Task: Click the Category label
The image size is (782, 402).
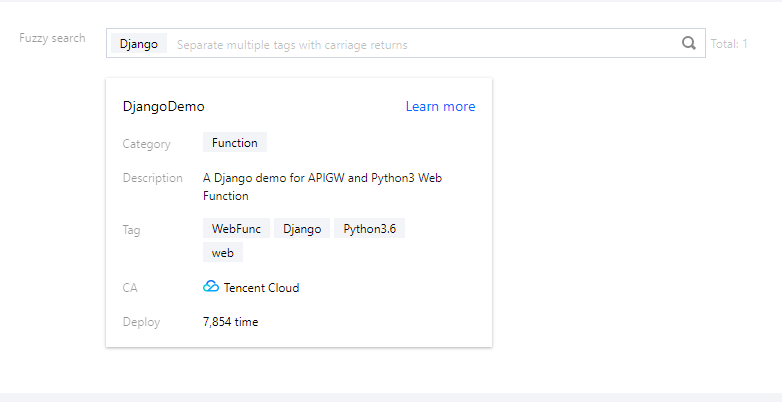Action: 147,144
